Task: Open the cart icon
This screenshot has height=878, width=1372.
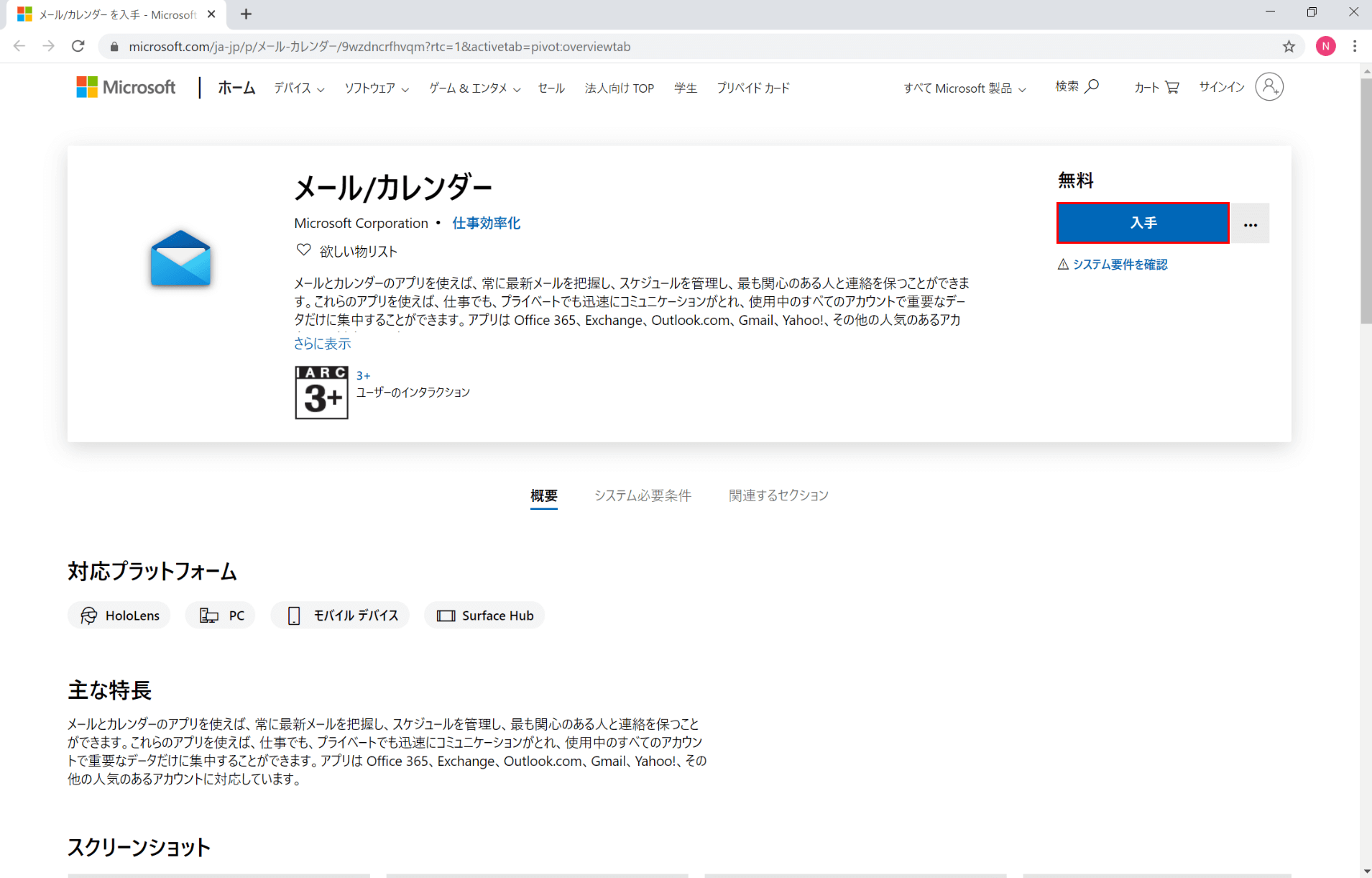Action: [1172, 87]
